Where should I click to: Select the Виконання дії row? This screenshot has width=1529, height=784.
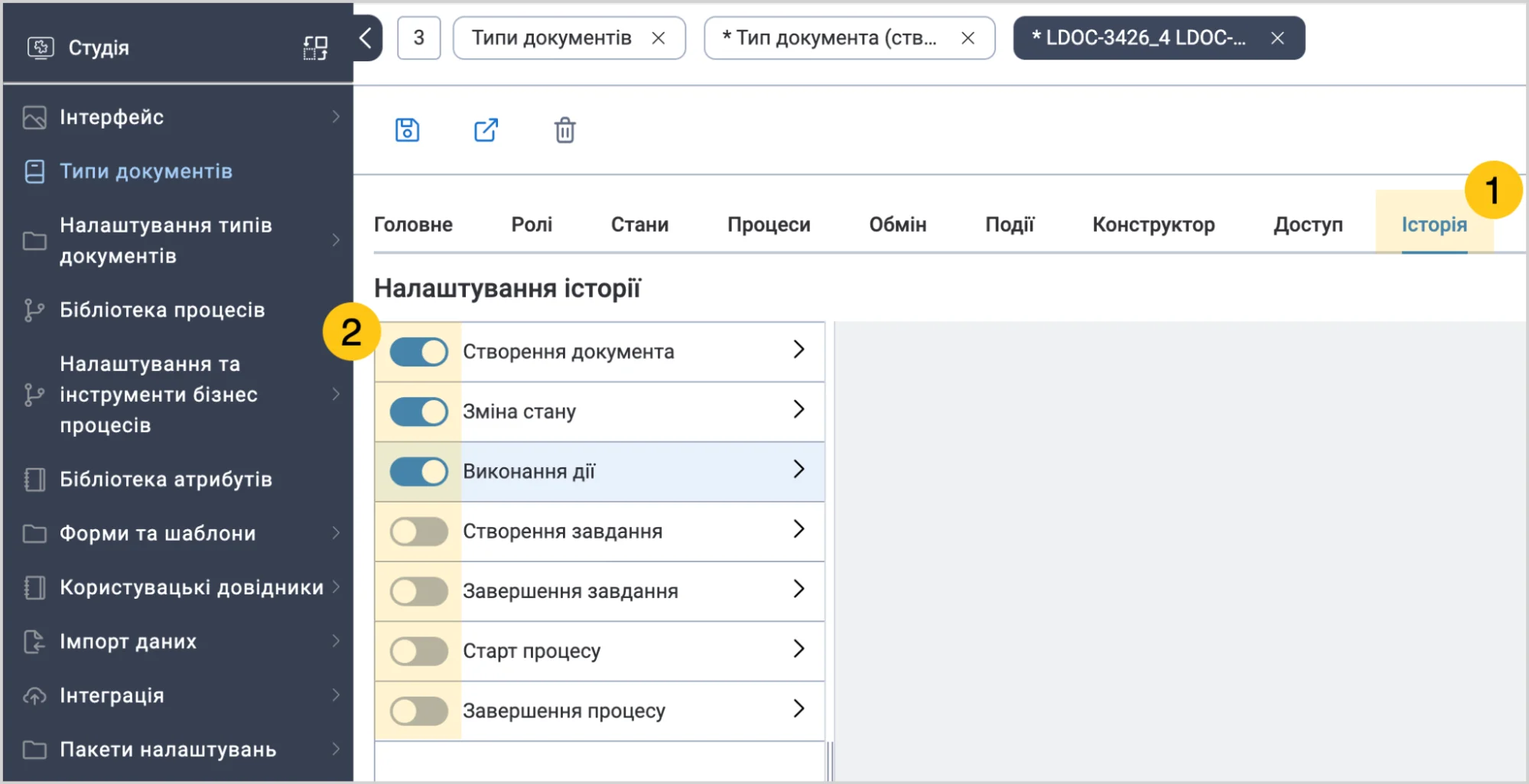pos(600,471)
